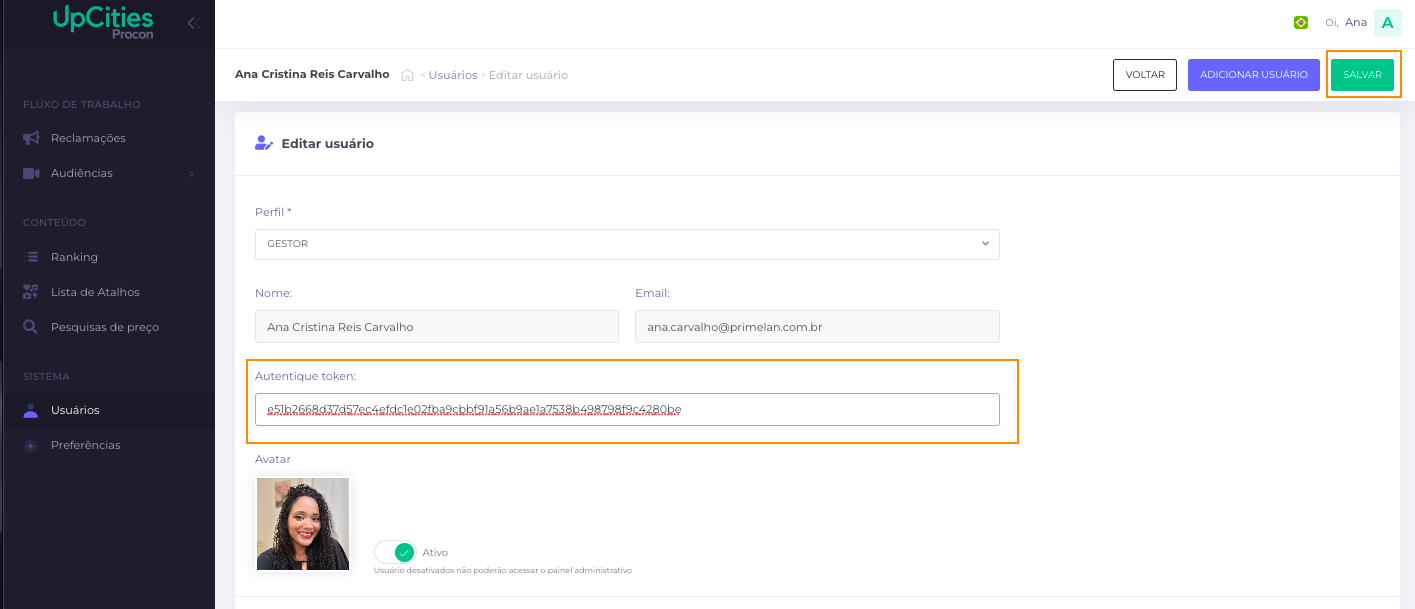This screenshot has height=609, width=1415.
Task: Click the ADICIONAR USUÁRIO button
Action: [1254, 75]
